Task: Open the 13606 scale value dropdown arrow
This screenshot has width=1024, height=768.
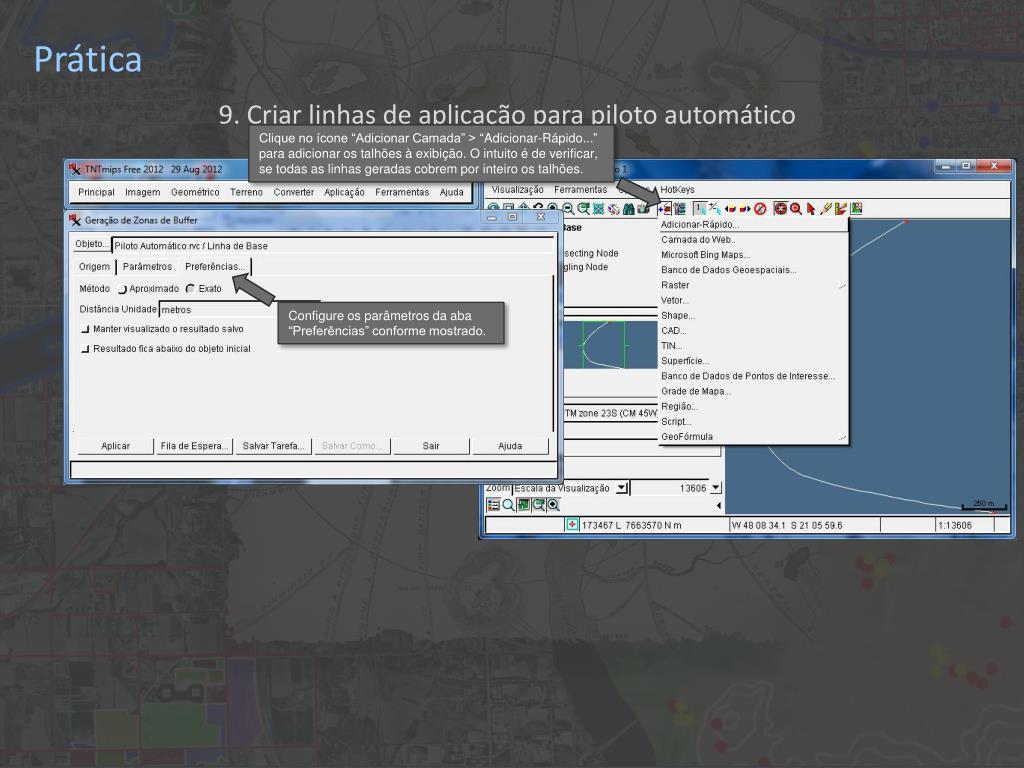Action: click(x=716, y=488)
